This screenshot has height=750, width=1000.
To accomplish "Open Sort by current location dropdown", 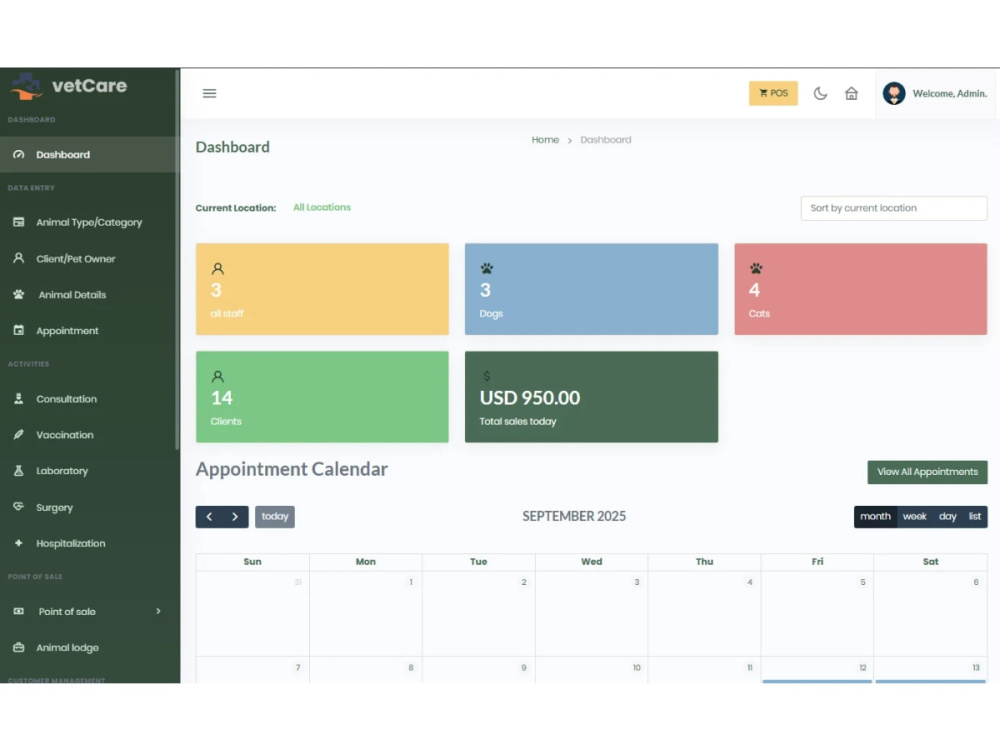I will pos(893,208).
